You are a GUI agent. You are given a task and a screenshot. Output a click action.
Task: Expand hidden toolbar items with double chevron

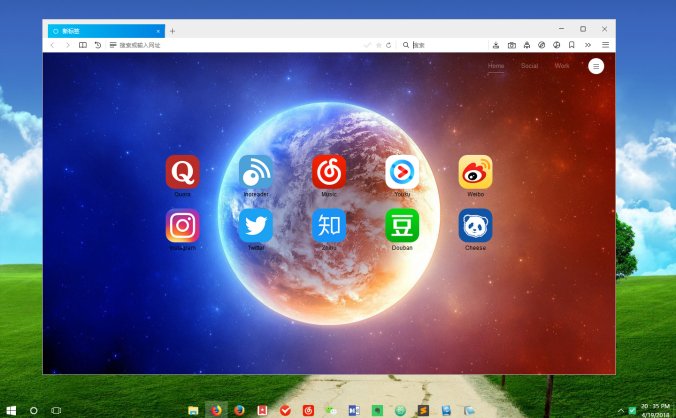588,45
